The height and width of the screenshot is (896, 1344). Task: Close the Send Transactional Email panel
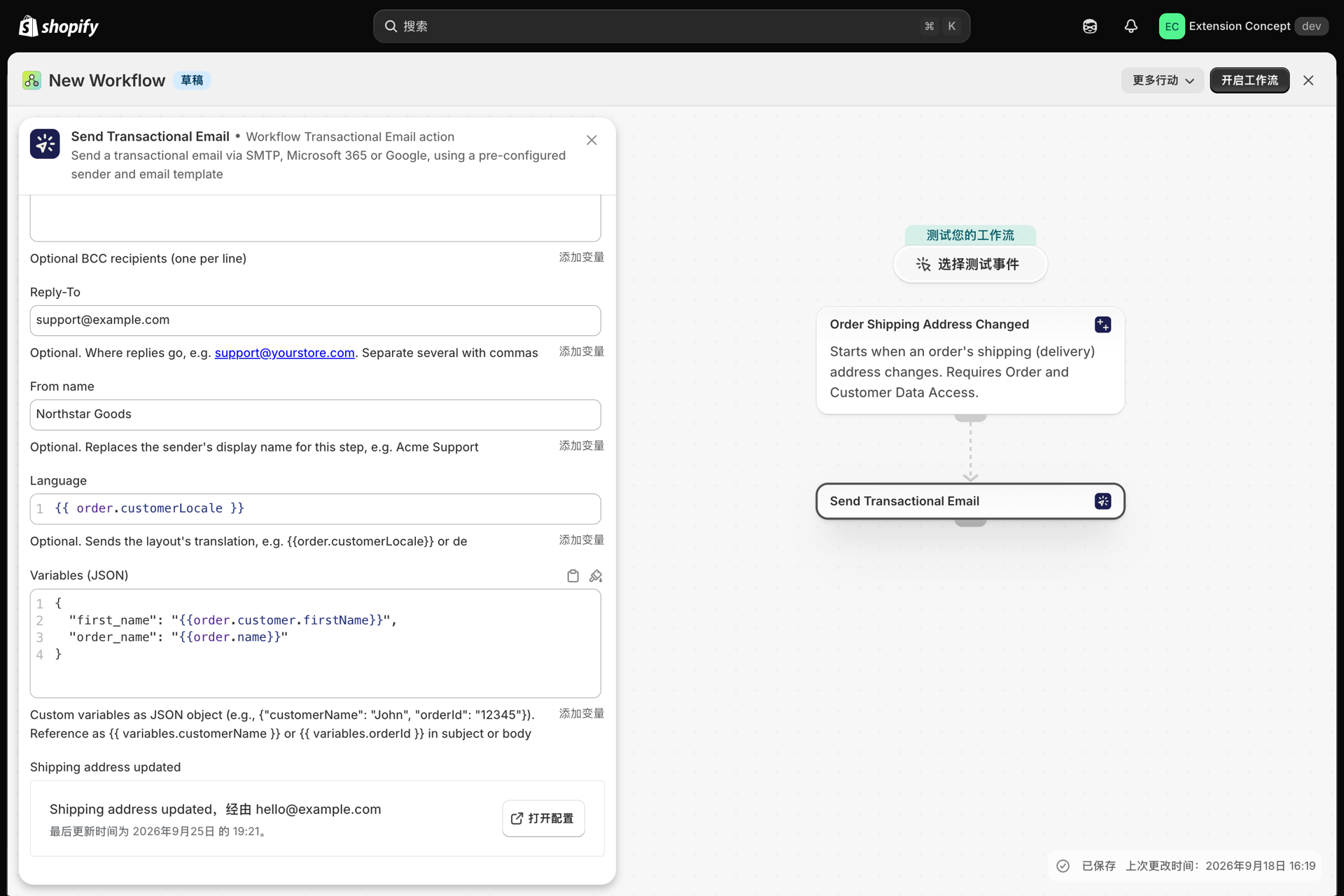point(591,140)
